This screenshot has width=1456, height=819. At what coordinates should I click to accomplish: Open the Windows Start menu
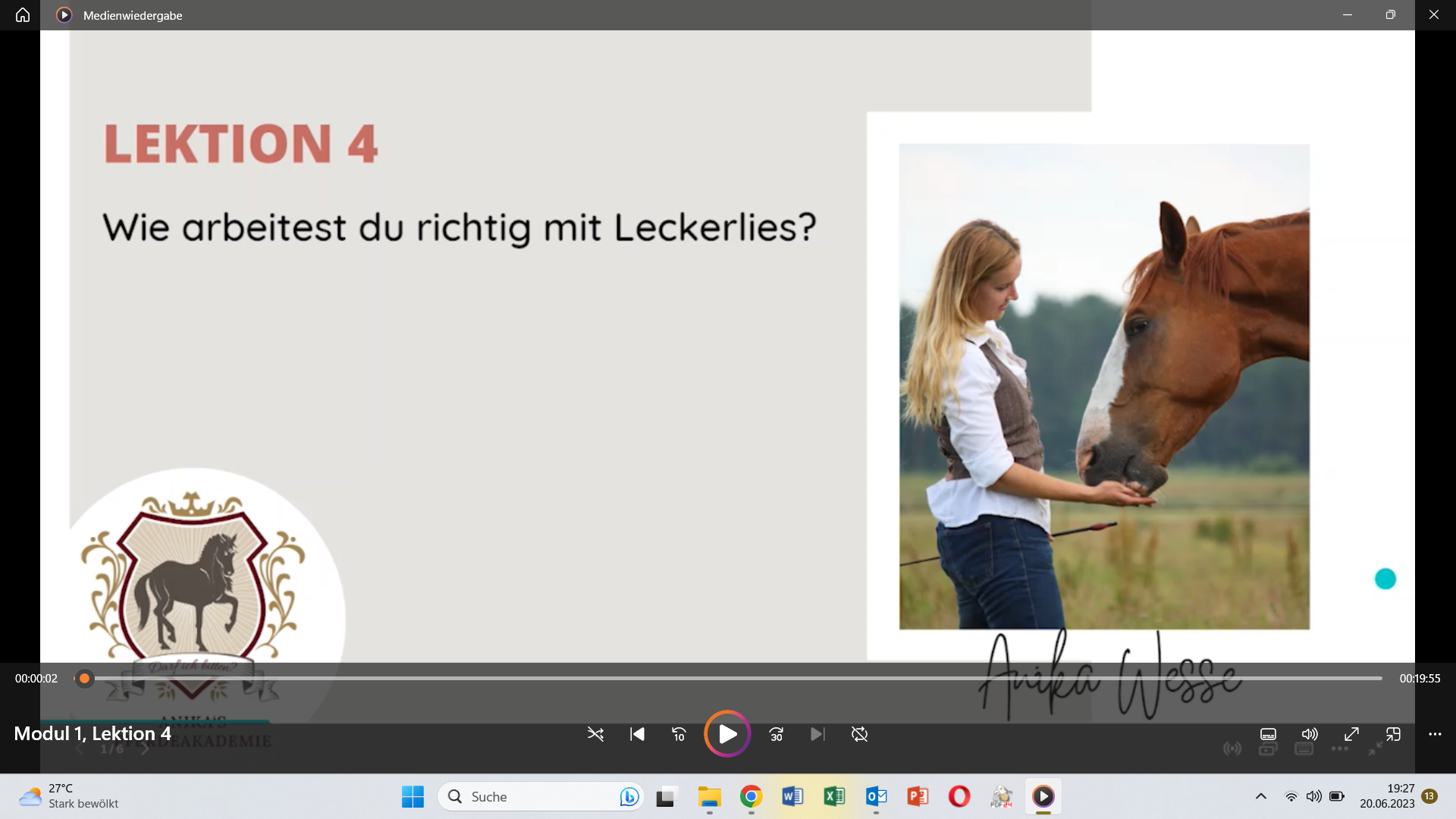(413, 796)
